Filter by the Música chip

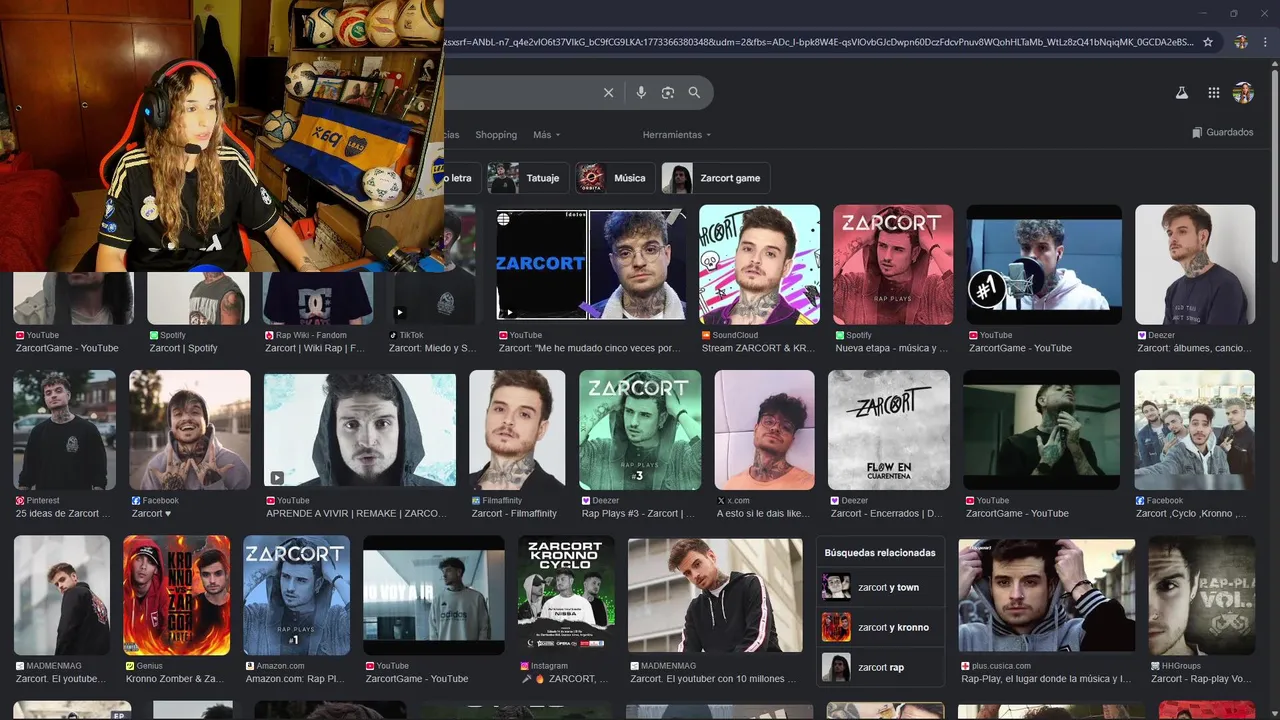(614, 178)
